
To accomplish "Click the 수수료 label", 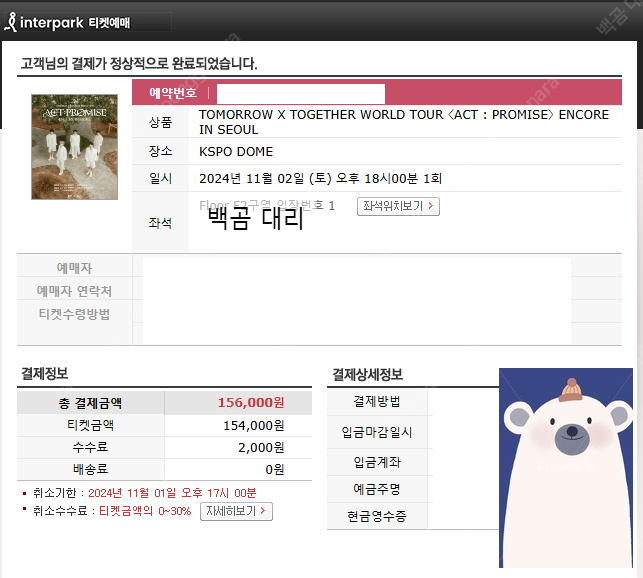I will coord(90,447).
